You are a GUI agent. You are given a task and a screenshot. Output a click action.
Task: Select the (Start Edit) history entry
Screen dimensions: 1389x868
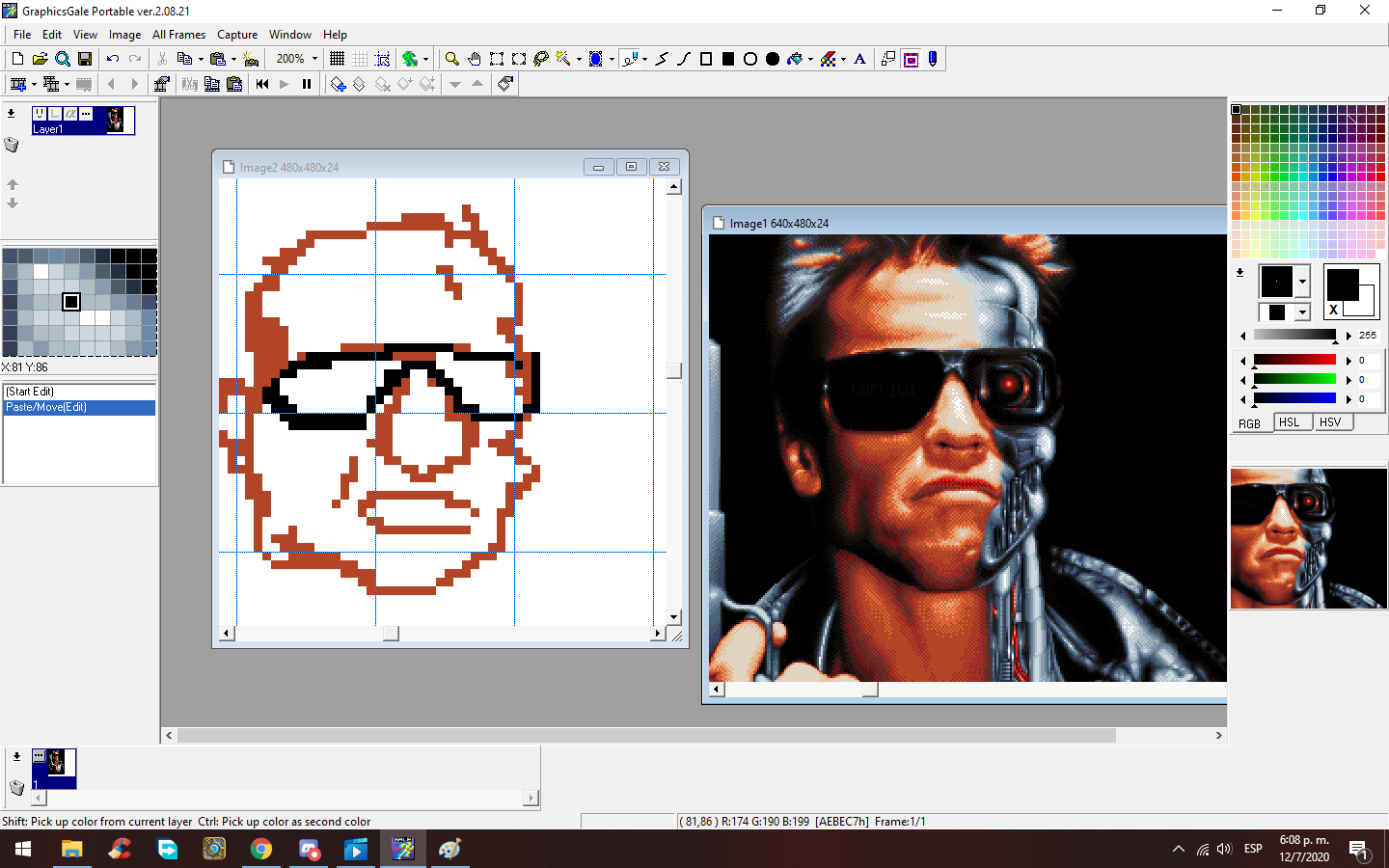80,392
